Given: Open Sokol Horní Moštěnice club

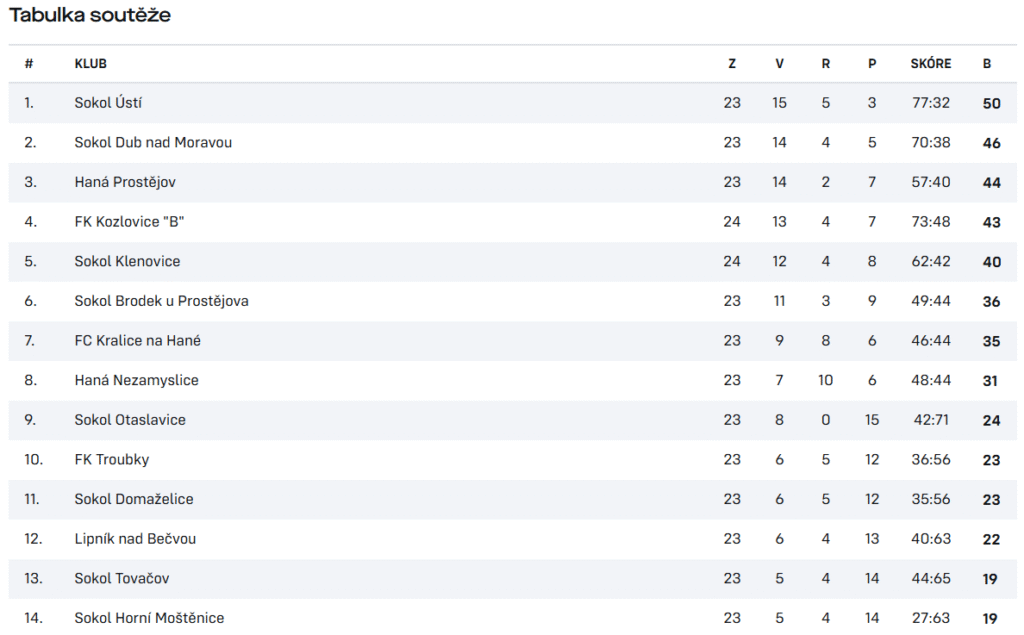Looking at the screenshot, I should [149, 618].
